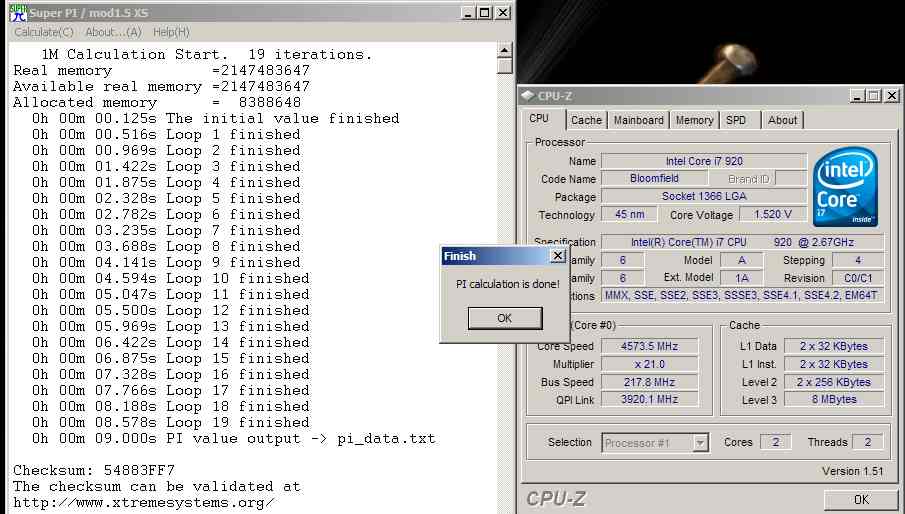
Task: Click the Intel Core i7 logo
Action: click(845, 186)
